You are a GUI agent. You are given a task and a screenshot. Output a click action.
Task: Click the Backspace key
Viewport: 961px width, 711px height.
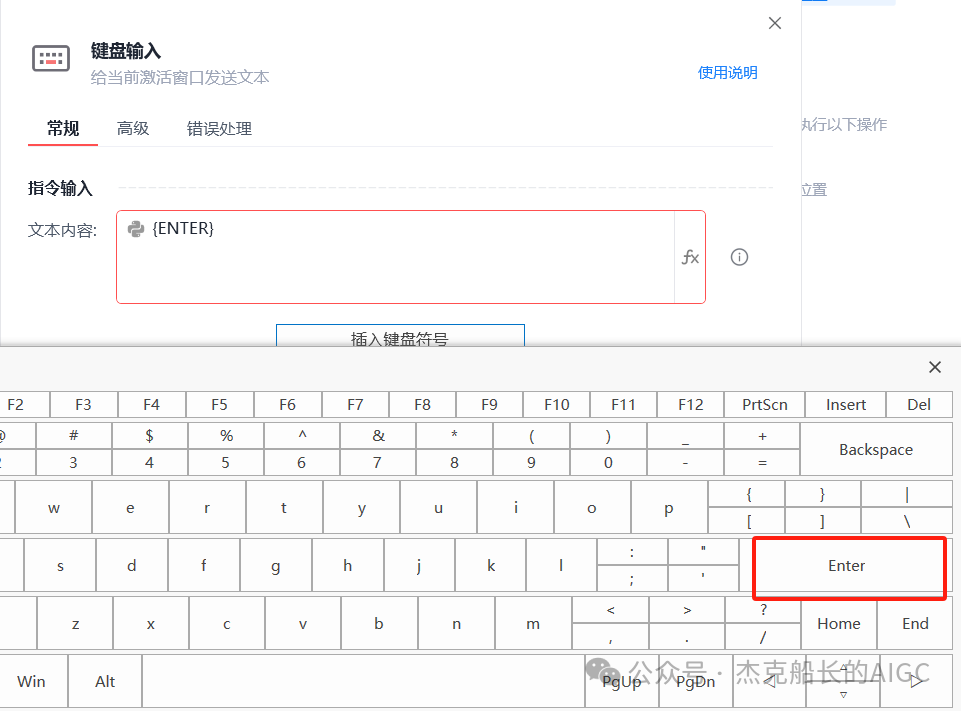(876, 449)
